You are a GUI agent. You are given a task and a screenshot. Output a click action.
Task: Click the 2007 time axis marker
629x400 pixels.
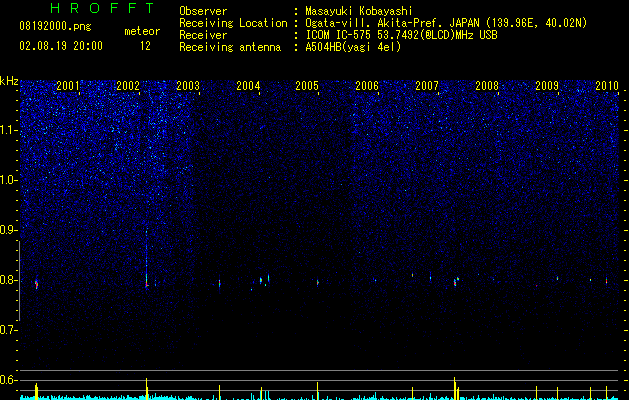427,85
